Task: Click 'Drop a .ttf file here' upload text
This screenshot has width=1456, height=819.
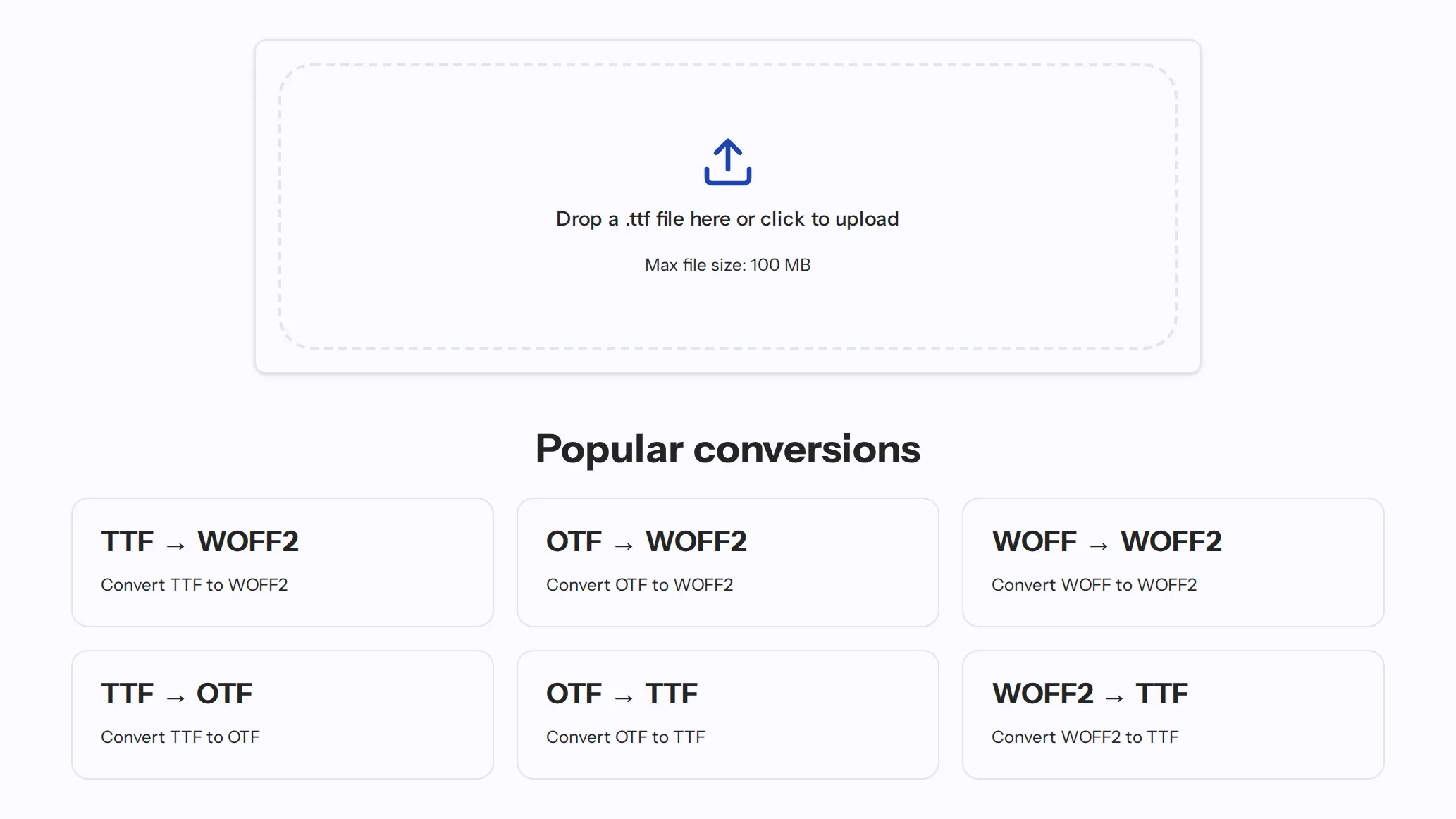Action: coord(727,219)
